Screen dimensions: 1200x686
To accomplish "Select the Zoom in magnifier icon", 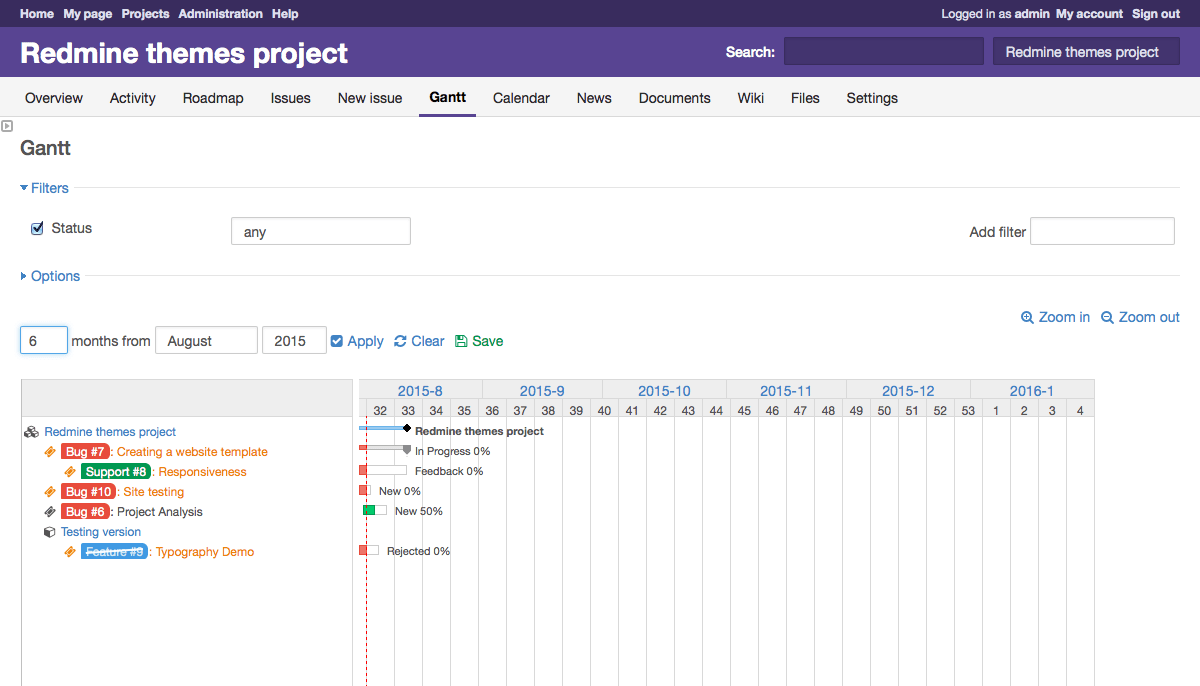I will 1027,317.
